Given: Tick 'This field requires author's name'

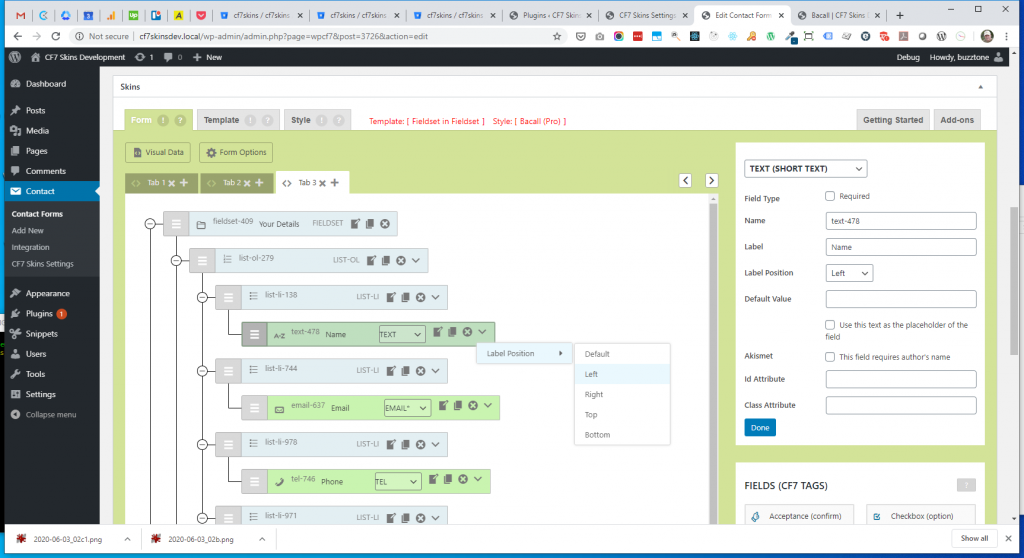Looking at the screenshot, I should point(830,357).
